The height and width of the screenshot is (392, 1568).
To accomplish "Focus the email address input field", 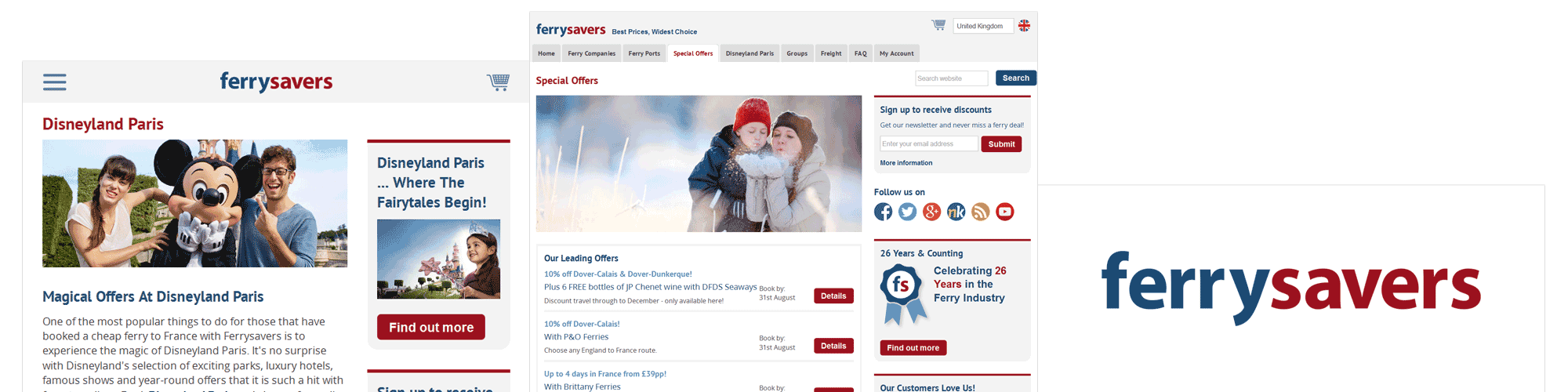I will (x=929, y=143).
